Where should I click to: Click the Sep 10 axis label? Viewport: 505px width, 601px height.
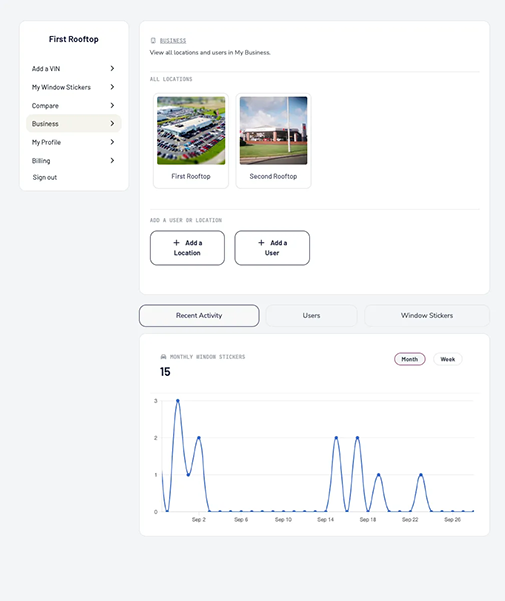tap(283, 519)
